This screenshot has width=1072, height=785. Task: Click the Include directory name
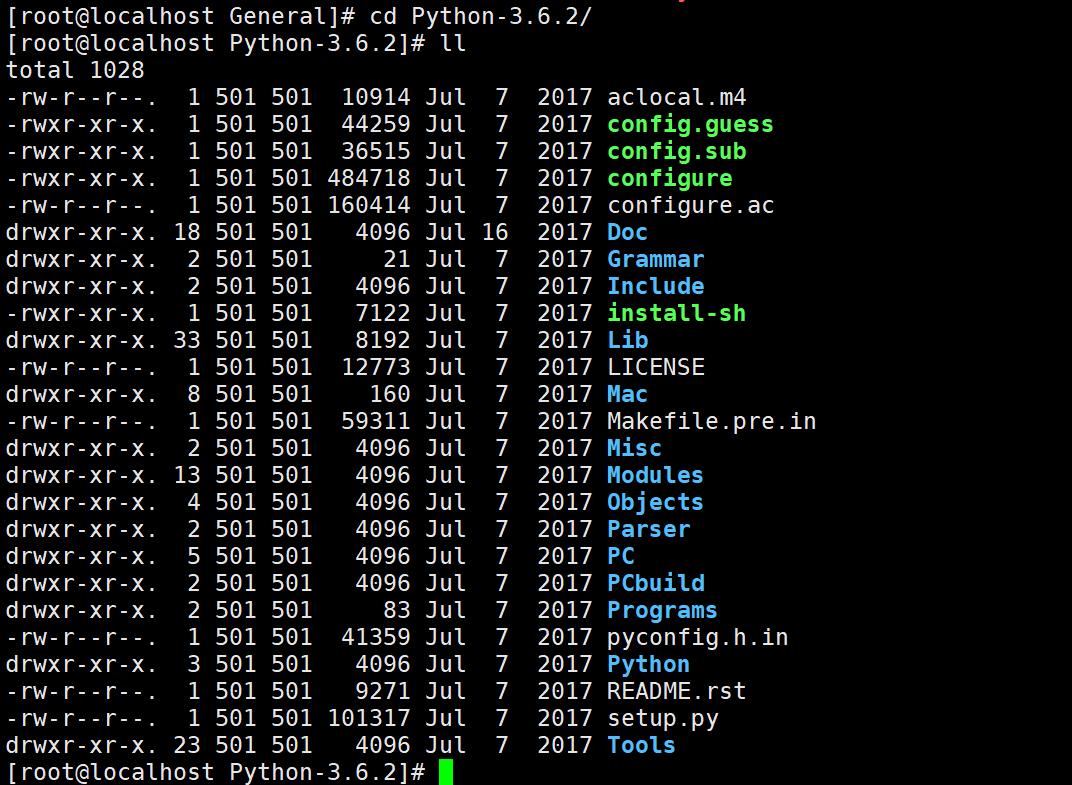tap(656, 287)
